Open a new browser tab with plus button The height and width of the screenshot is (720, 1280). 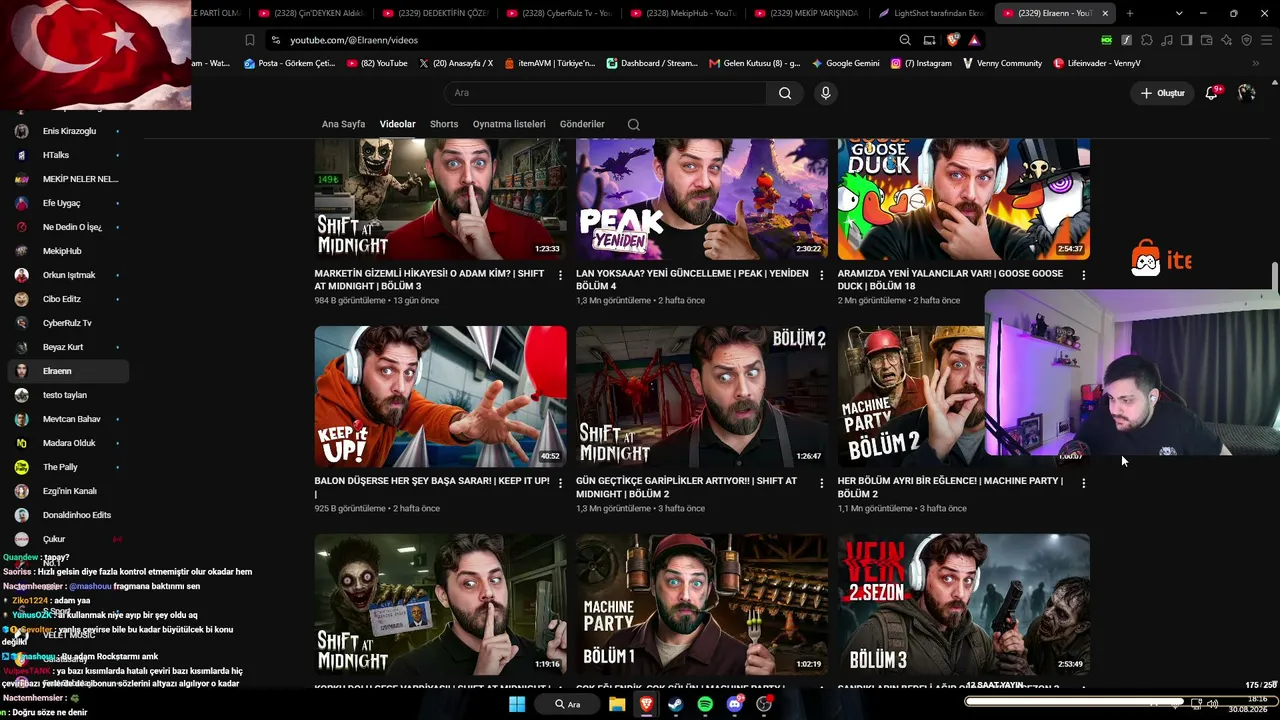click(x=1130, y=13)
